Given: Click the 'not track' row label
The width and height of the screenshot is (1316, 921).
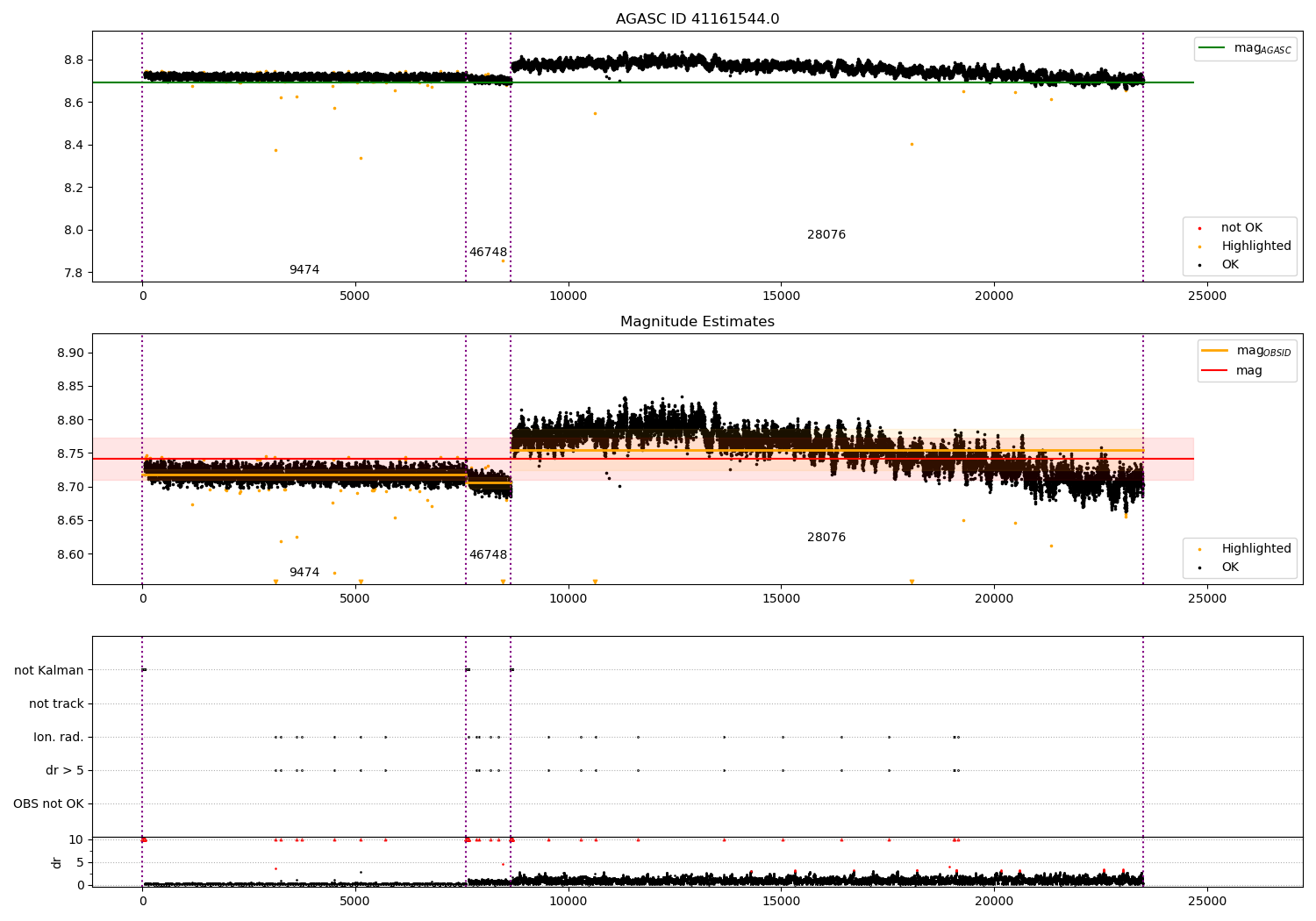Looking at the screenshot, I should [56, 704].
